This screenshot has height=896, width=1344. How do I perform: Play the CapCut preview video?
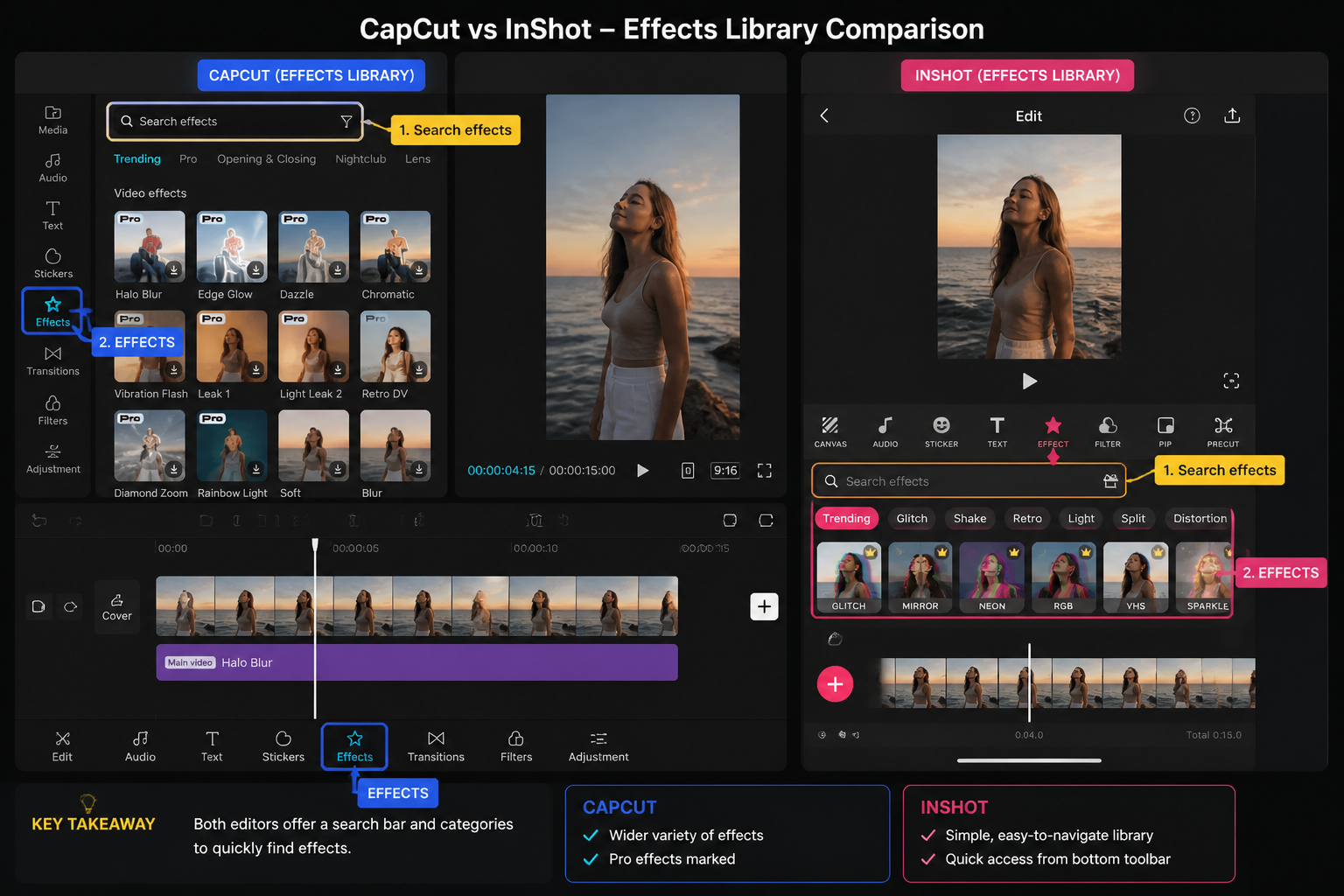(x=643, y=471)
